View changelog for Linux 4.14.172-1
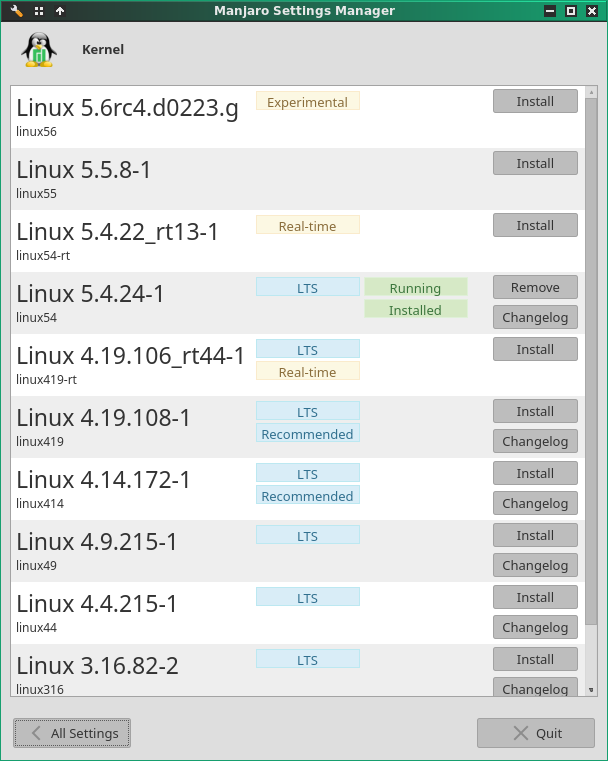Image resolution: width=608 pixels, height=761 pixels. (535, 503)
